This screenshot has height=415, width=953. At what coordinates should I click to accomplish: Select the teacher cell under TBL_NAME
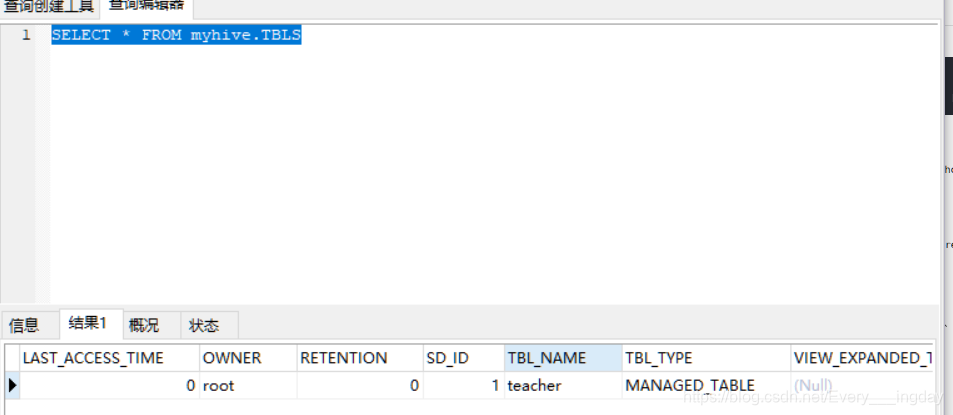pyautogui.click(x=563, y=385)
